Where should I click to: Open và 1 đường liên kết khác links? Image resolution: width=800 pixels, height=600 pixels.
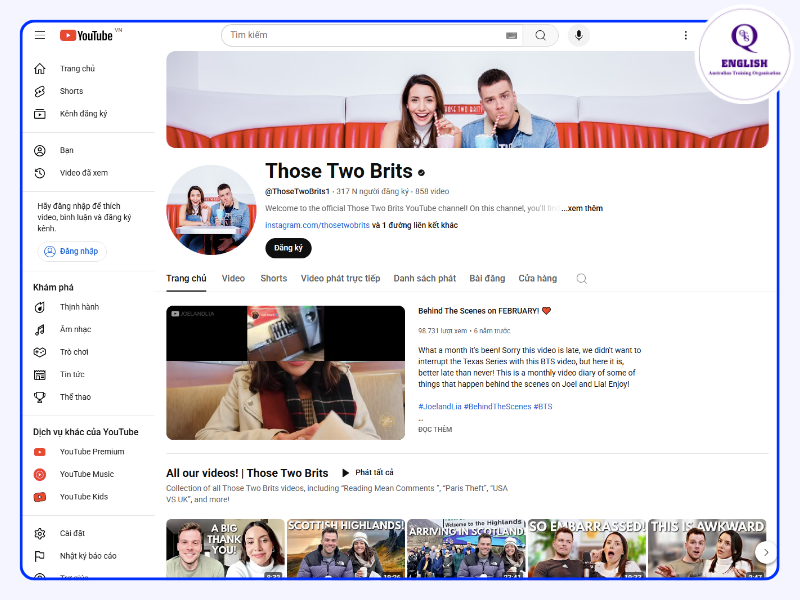click(x=415, y=225)
